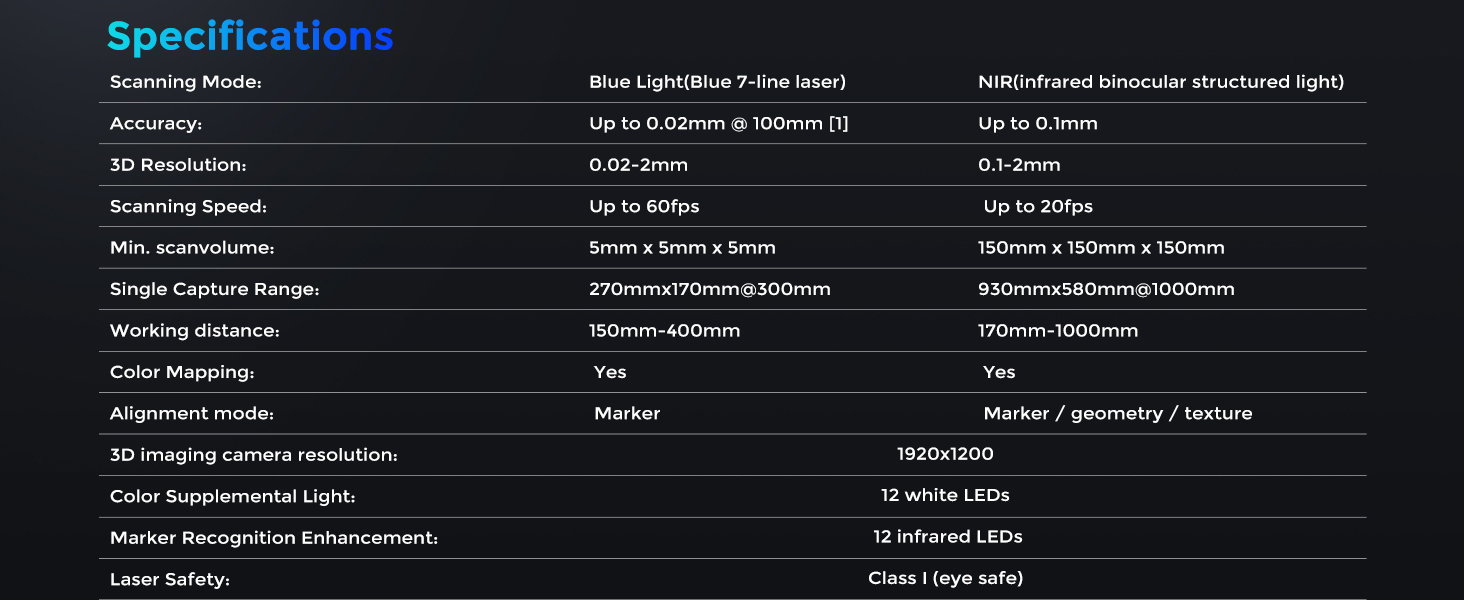
Task: Click the Color Mapping row label
Action: point(182,373)
